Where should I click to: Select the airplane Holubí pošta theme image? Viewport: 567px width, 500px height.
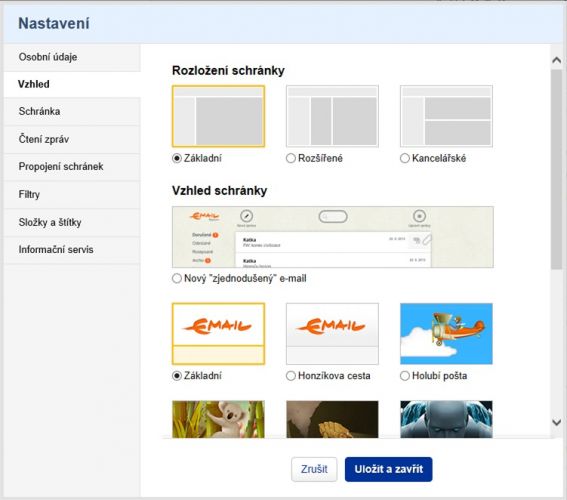click(446, 334)
